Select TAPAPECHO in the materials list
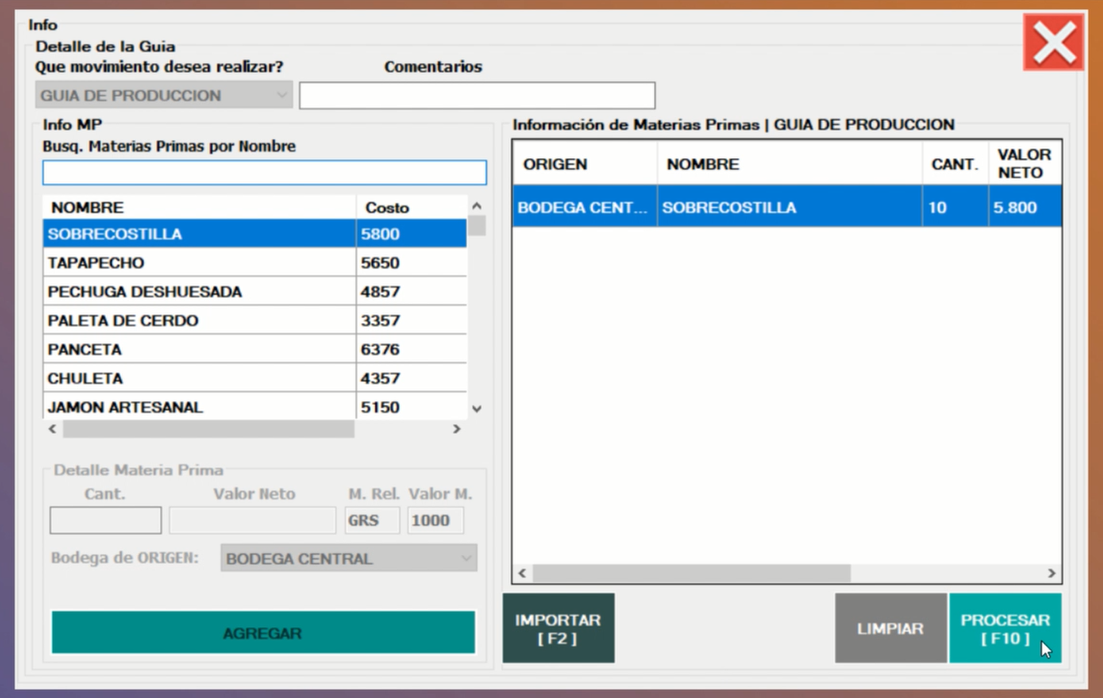The width and height of the screenshot is (1103, 698). pyautogui.click(x=200, y=263)
